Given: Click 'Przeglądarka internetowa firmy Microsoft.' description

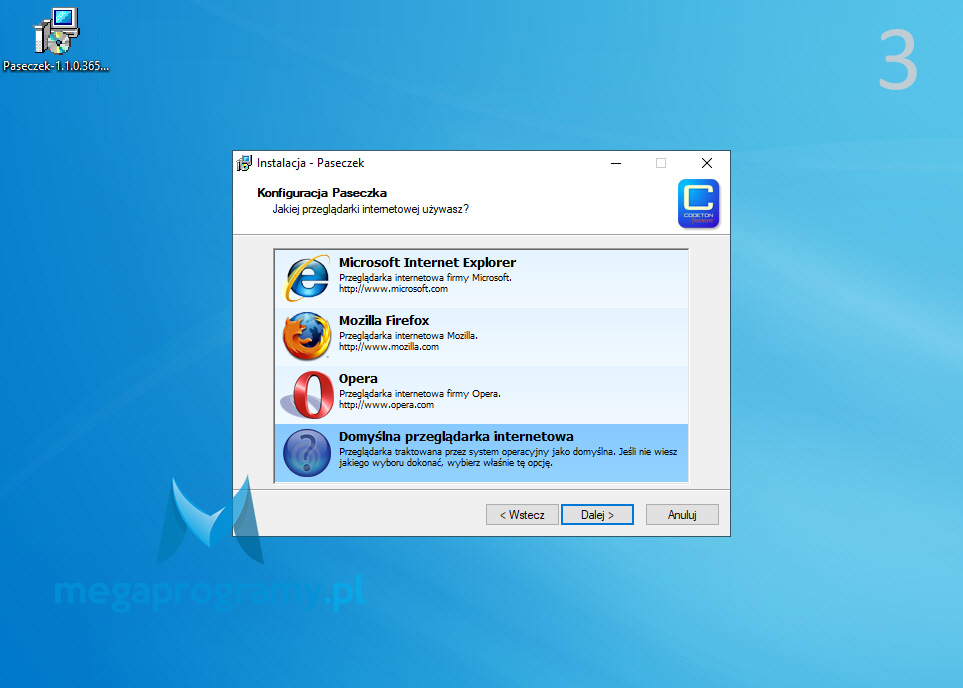Looking at the screenshot, I should (x=425, y=278).
